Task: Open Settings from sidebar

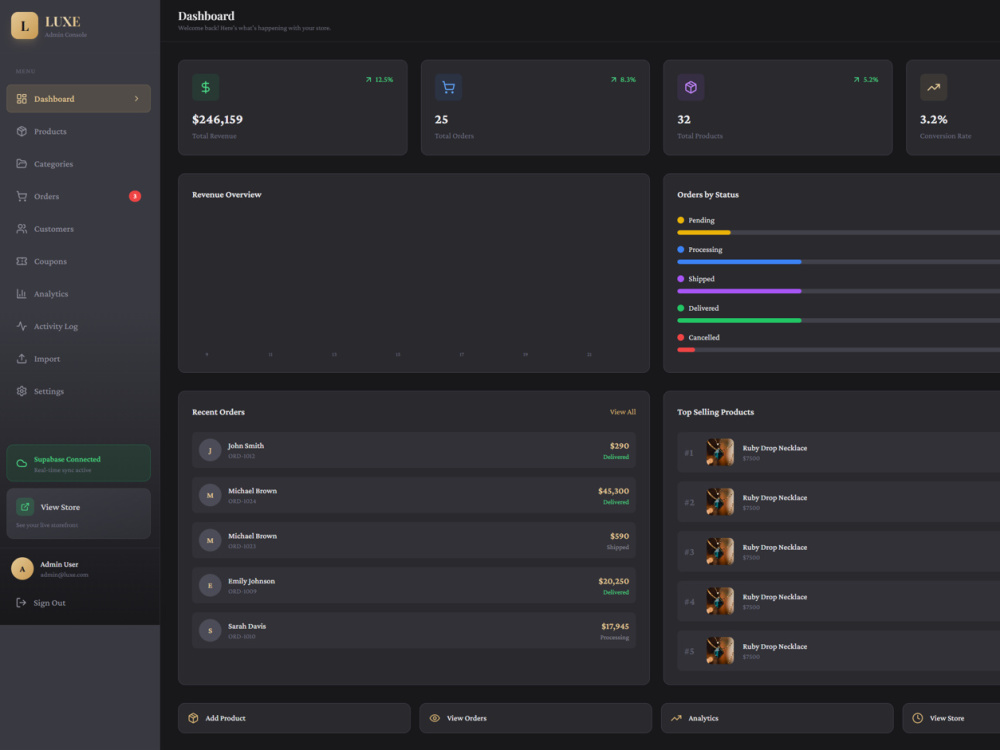Action: pyautogui.click(x=78, y=392)
